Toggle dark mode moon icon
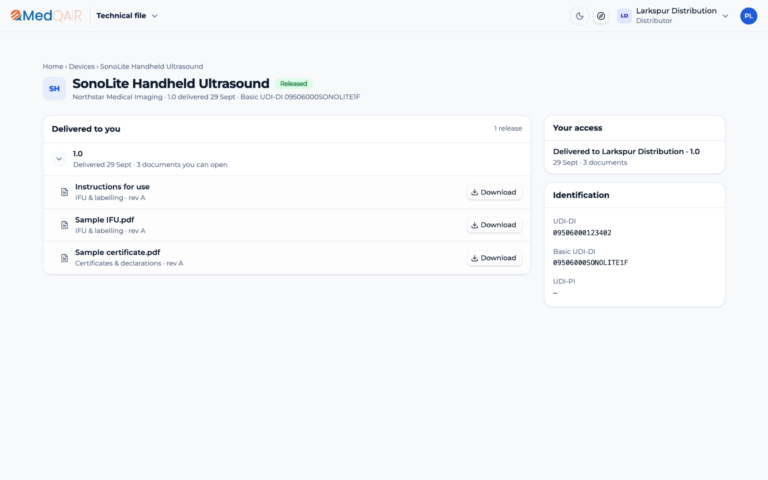Image resolution: width=768 pixels, height=480 pixels. pos(579,16)
